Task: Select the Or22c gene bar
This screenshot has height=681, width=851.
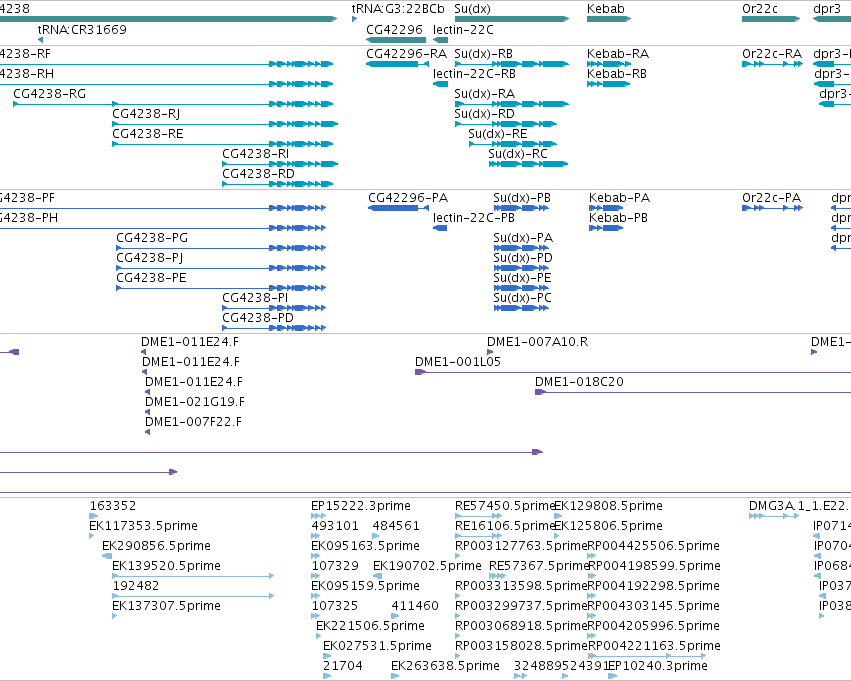Action: [771, 19]
